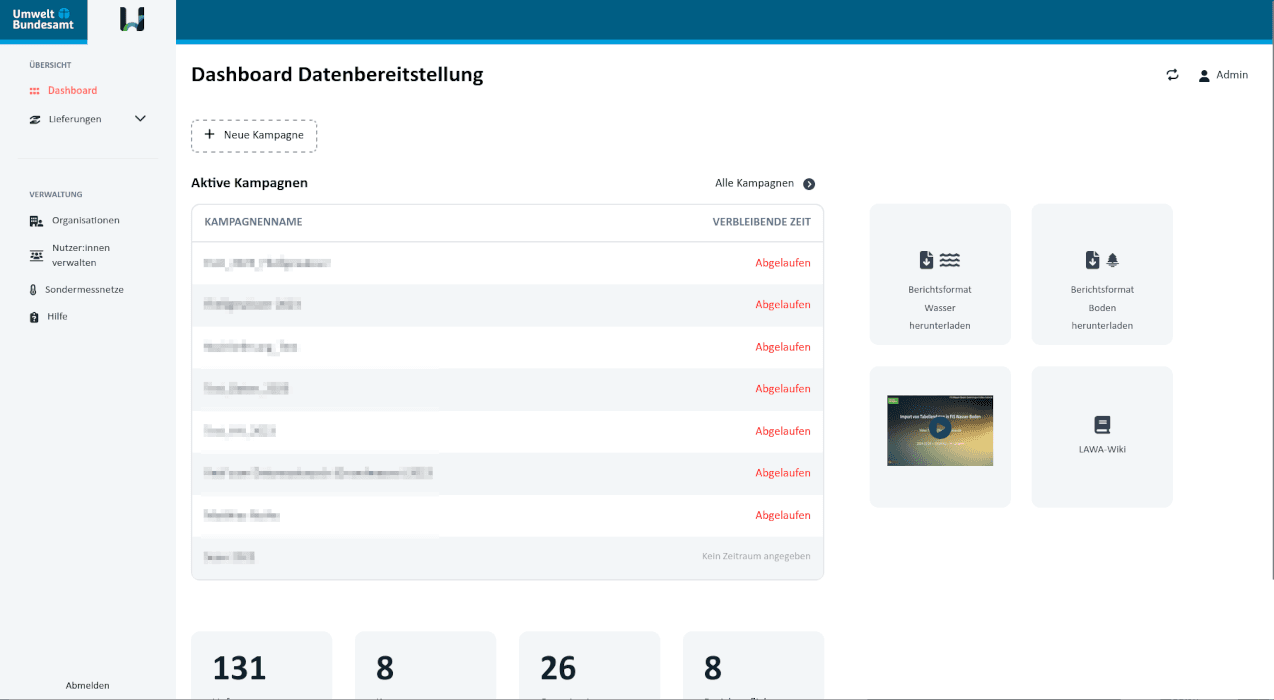1274x700 pixels.
Task: Open the Hilfe sidebar entry
Action: coord(57,317)
